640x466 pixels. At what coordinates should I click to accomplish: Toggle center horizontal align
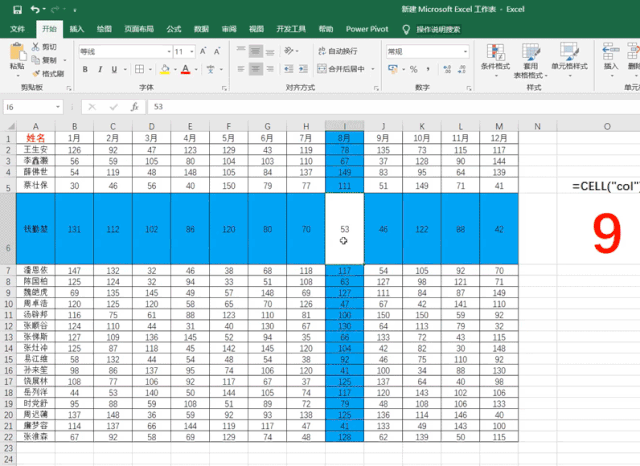pos(256,69)
